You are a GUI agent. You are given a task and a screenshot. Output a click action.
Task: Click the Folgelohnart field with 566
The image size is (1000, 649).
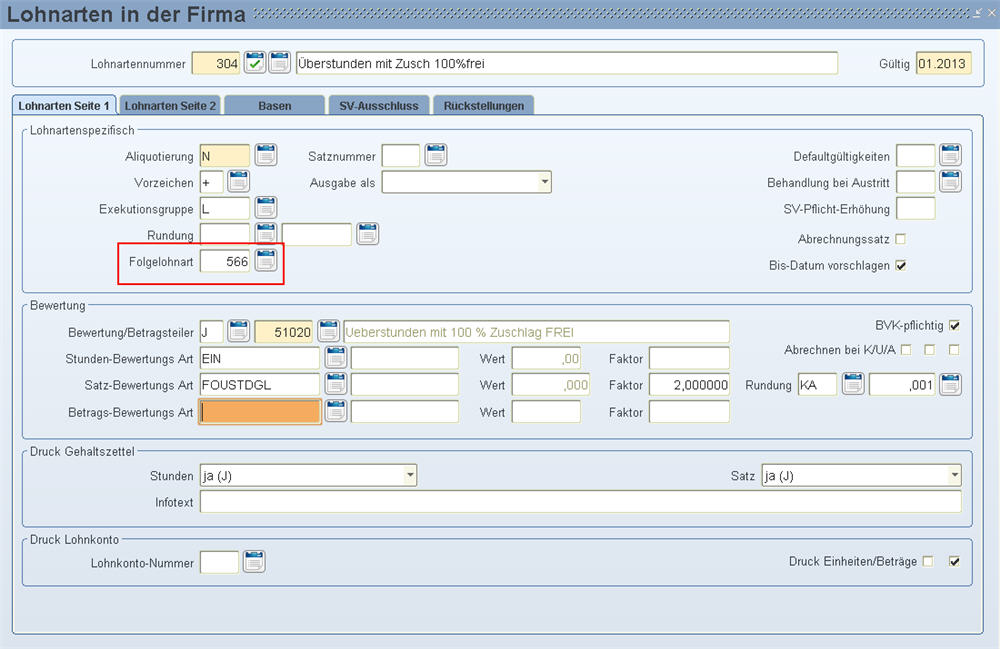(x=224, y=261)
